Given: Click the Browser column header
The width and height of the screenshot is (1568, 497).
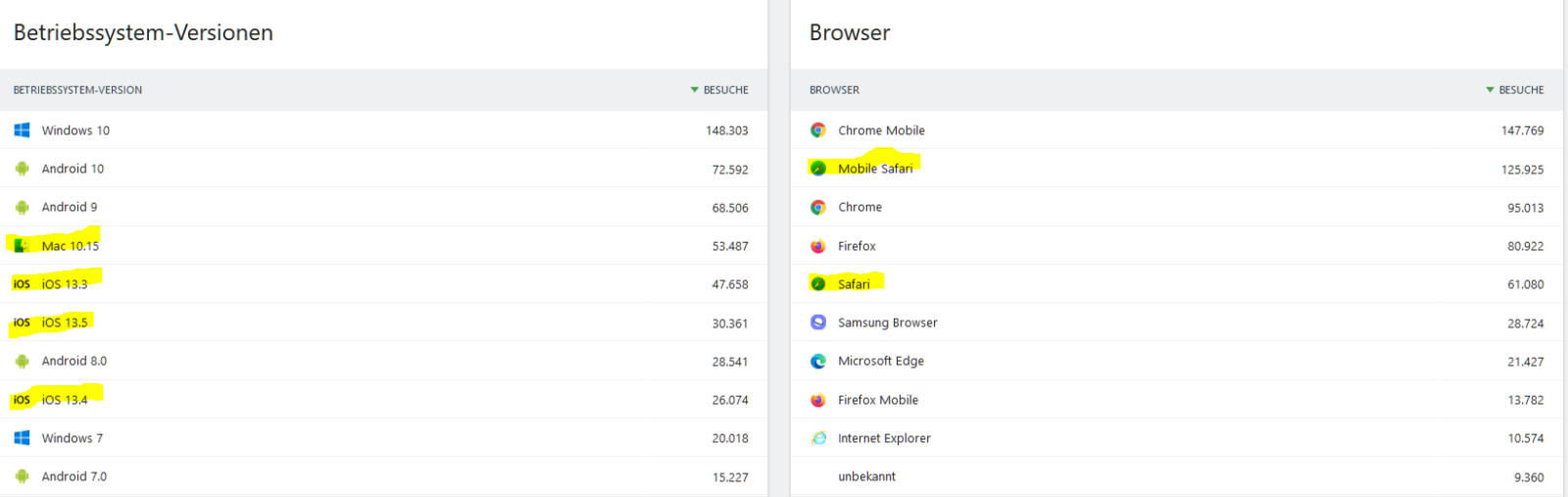Looking at the screenshot, I should click(834, 90).
